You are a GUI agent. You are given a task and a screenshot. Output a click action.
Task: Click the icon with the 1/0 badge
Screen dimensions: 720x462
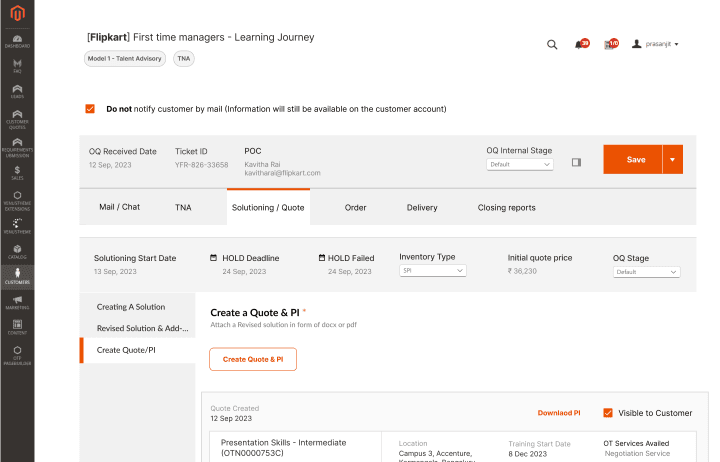coord(609,45)
